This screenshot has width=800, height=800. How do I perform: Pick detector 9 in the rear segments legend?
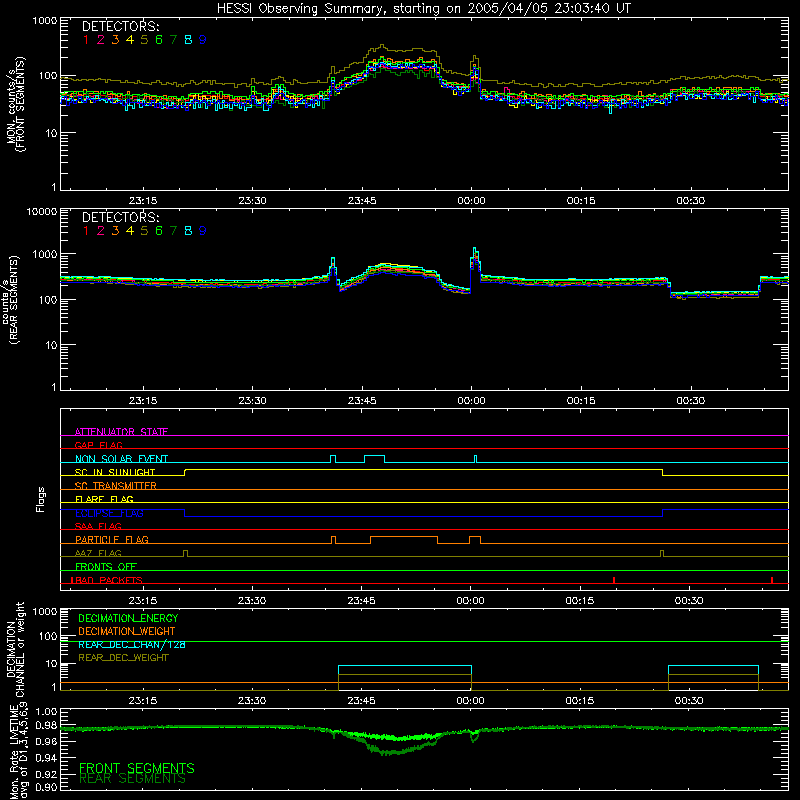tap(203, 231)
